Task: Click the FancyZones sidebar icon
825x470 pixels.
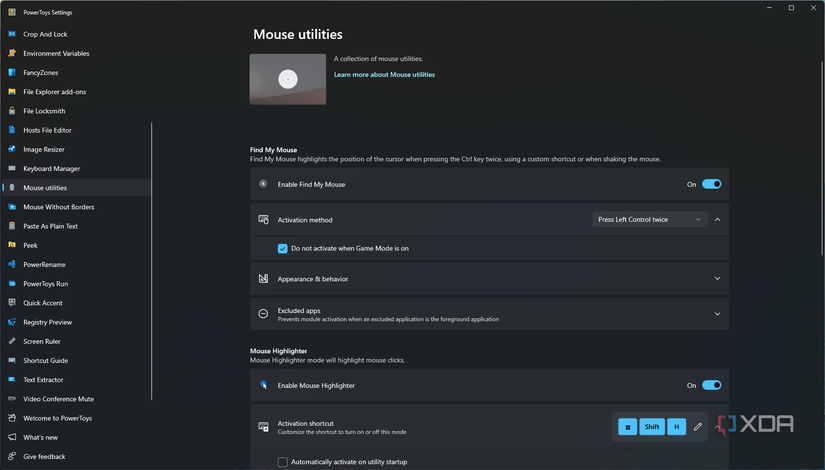Action: [x=12, y=73]
